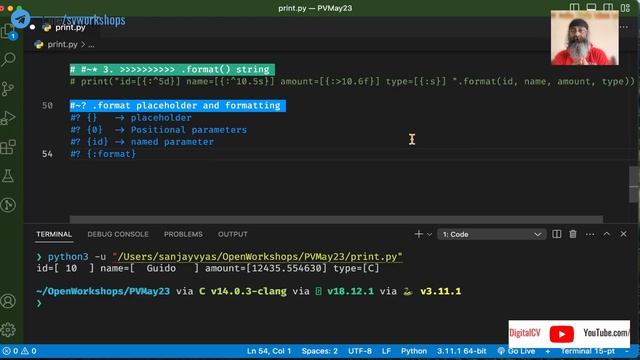The height and width of the screenshot is (360, 640).
Task: Toggle panel layout icon in title bar
Action: (591, 7)
